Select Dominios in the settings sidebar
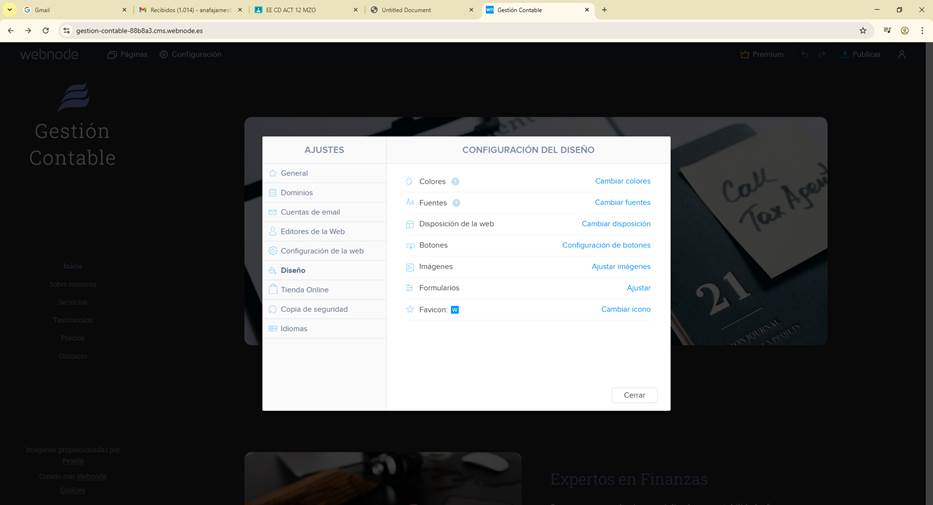The width and height of the screenshot is (933, 505). [x=296, y=193]
